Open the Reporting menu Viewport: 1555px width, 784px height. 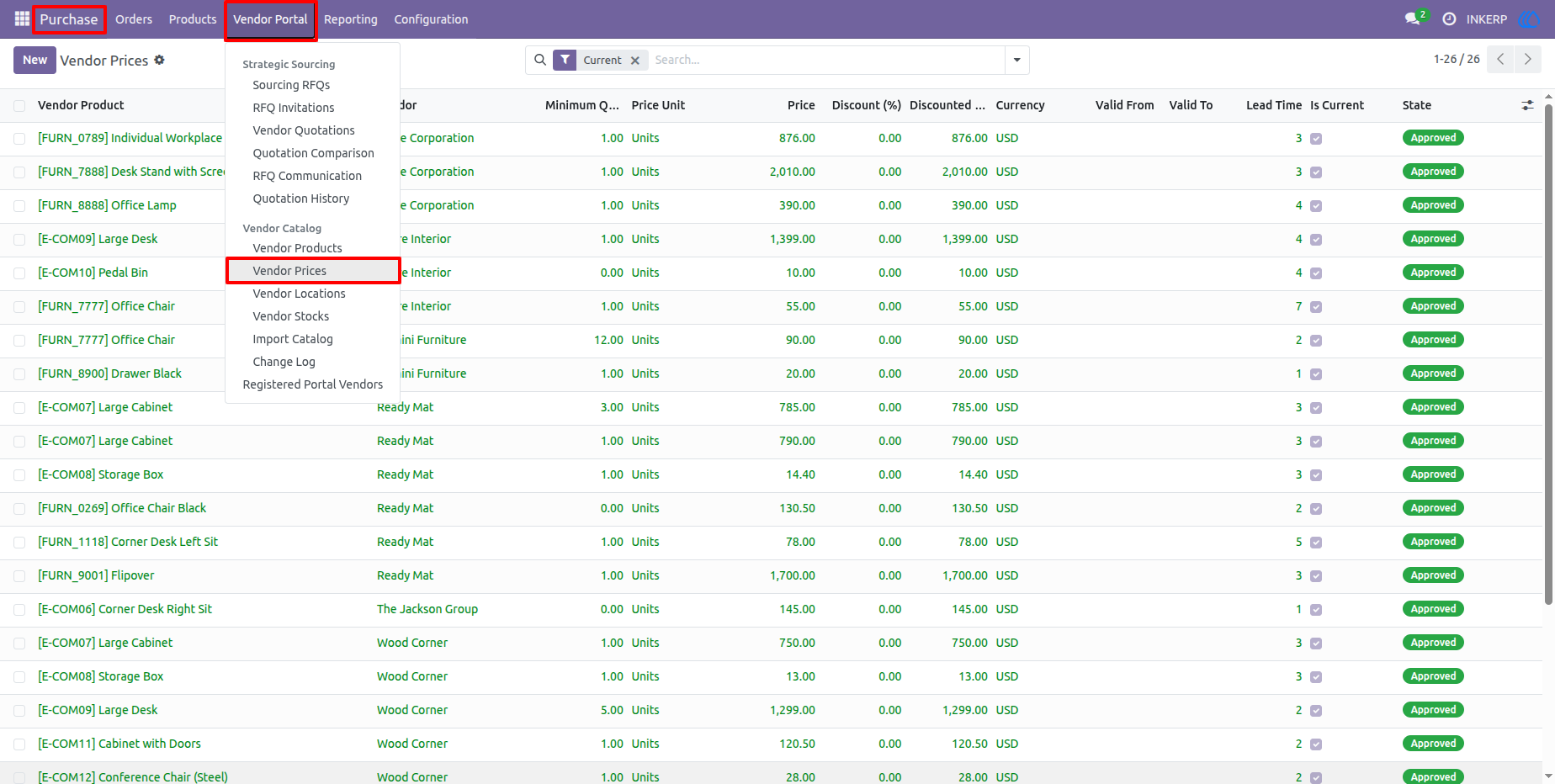[x=351, y=19]
